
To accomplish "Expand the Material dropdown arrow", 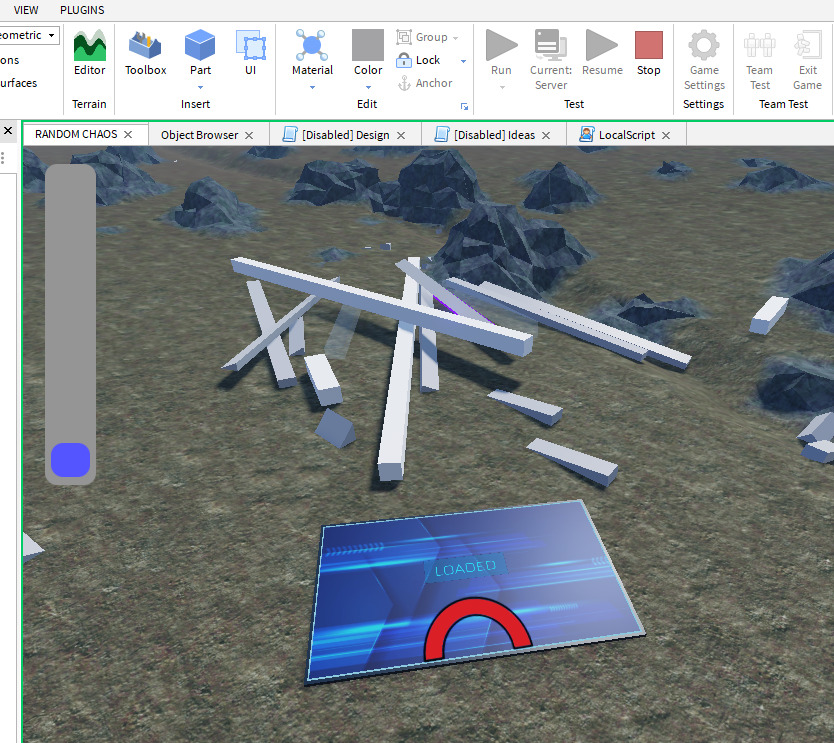I will pyautogui.click(x=312, y=87).
